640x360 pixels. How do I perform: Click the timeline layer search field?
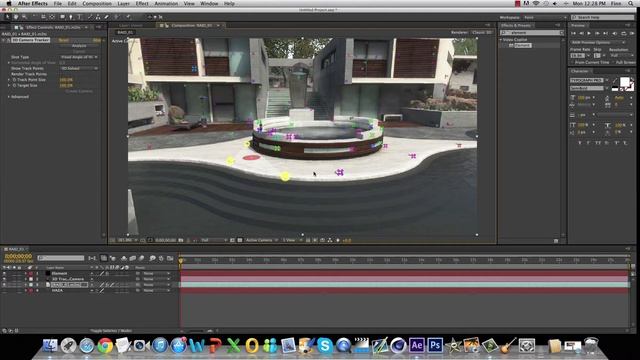(x=61, y=258)
